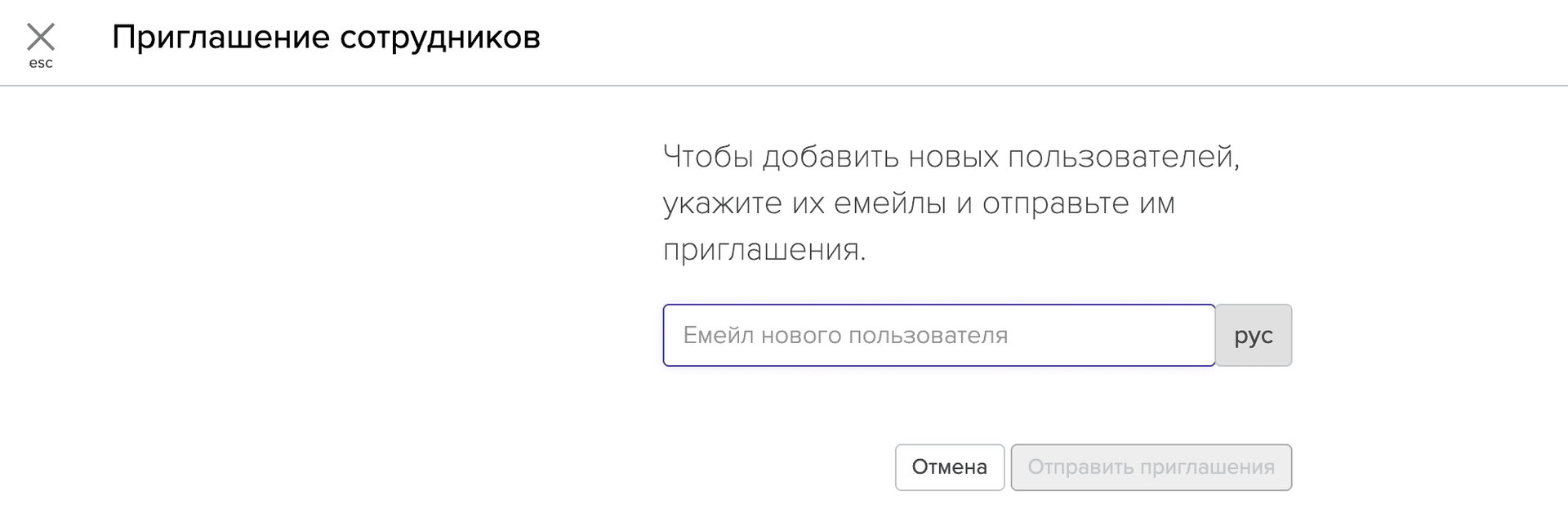Click Отправить приглашения button
Image resolution: width=1568 pixels, height=513 pixels.
point(1151,467)
